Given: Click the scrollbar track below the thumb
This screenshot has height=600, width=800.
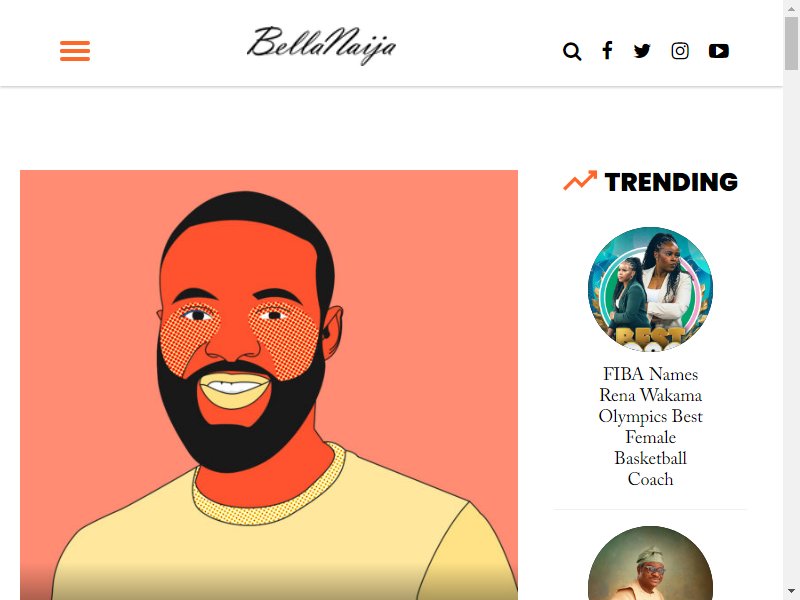Looking at the screenshot, I should coord(791,327).
